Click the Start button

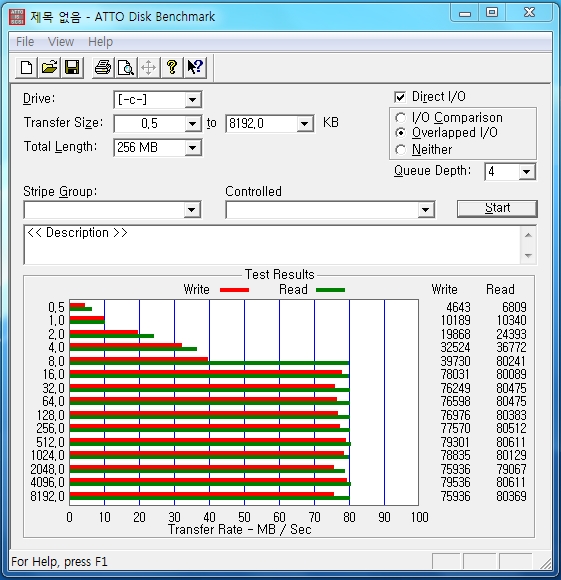pyautogui.click(x=497, y=209)
